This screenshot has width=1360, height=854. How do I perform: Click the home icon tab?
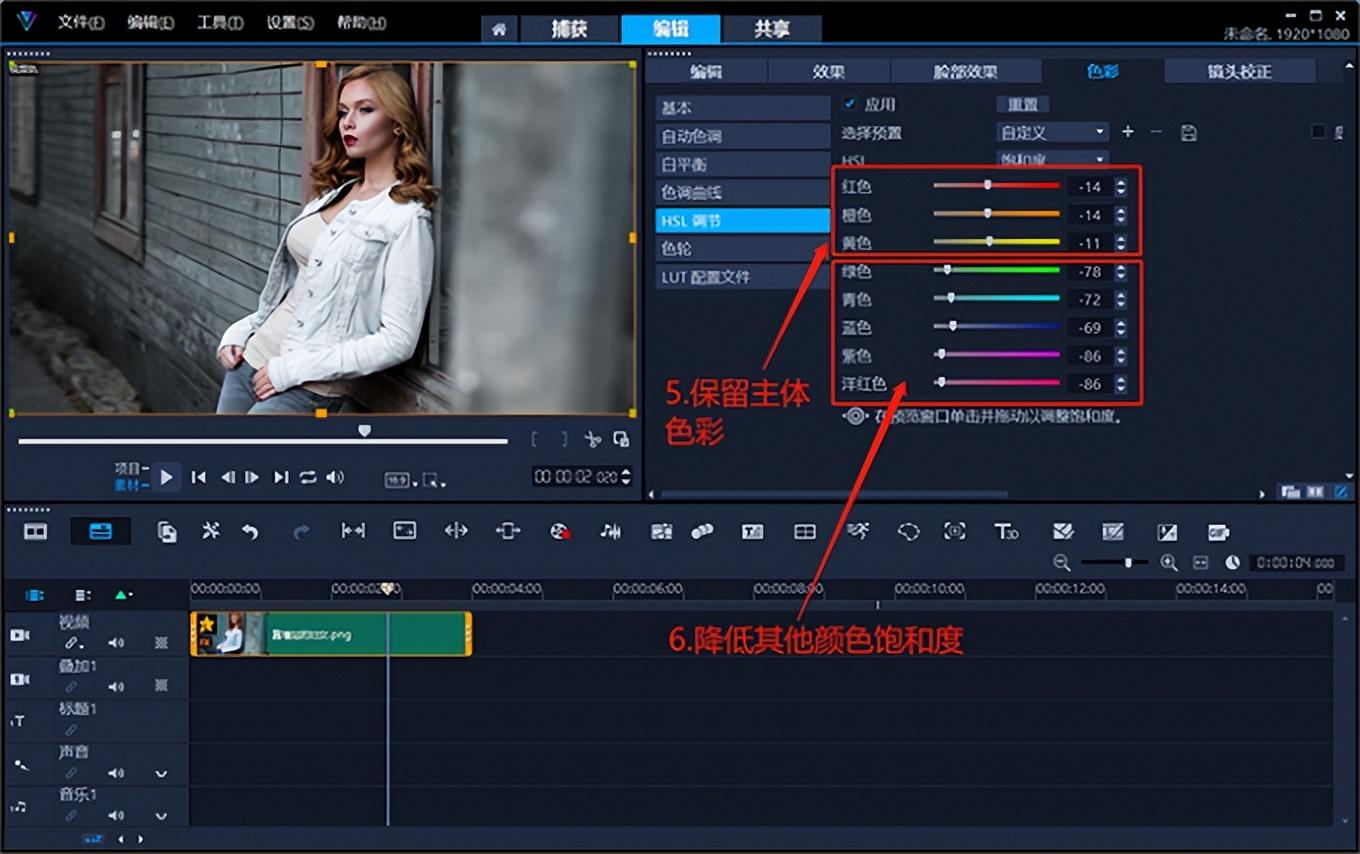pos(498,29)
